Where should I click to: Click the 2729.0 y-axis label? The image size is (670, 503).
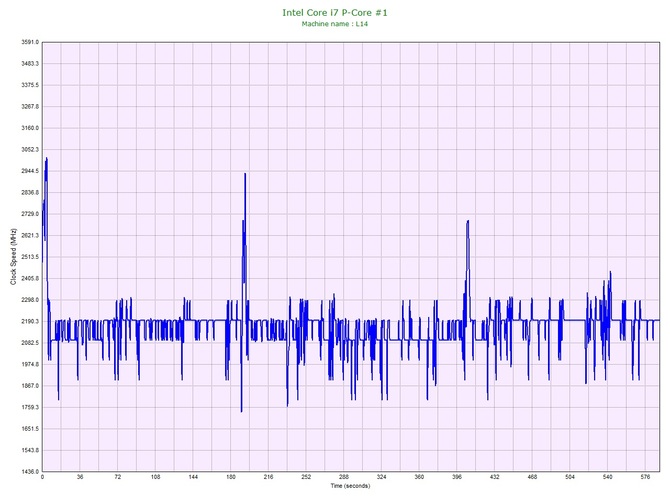click(x=30, y=214)
